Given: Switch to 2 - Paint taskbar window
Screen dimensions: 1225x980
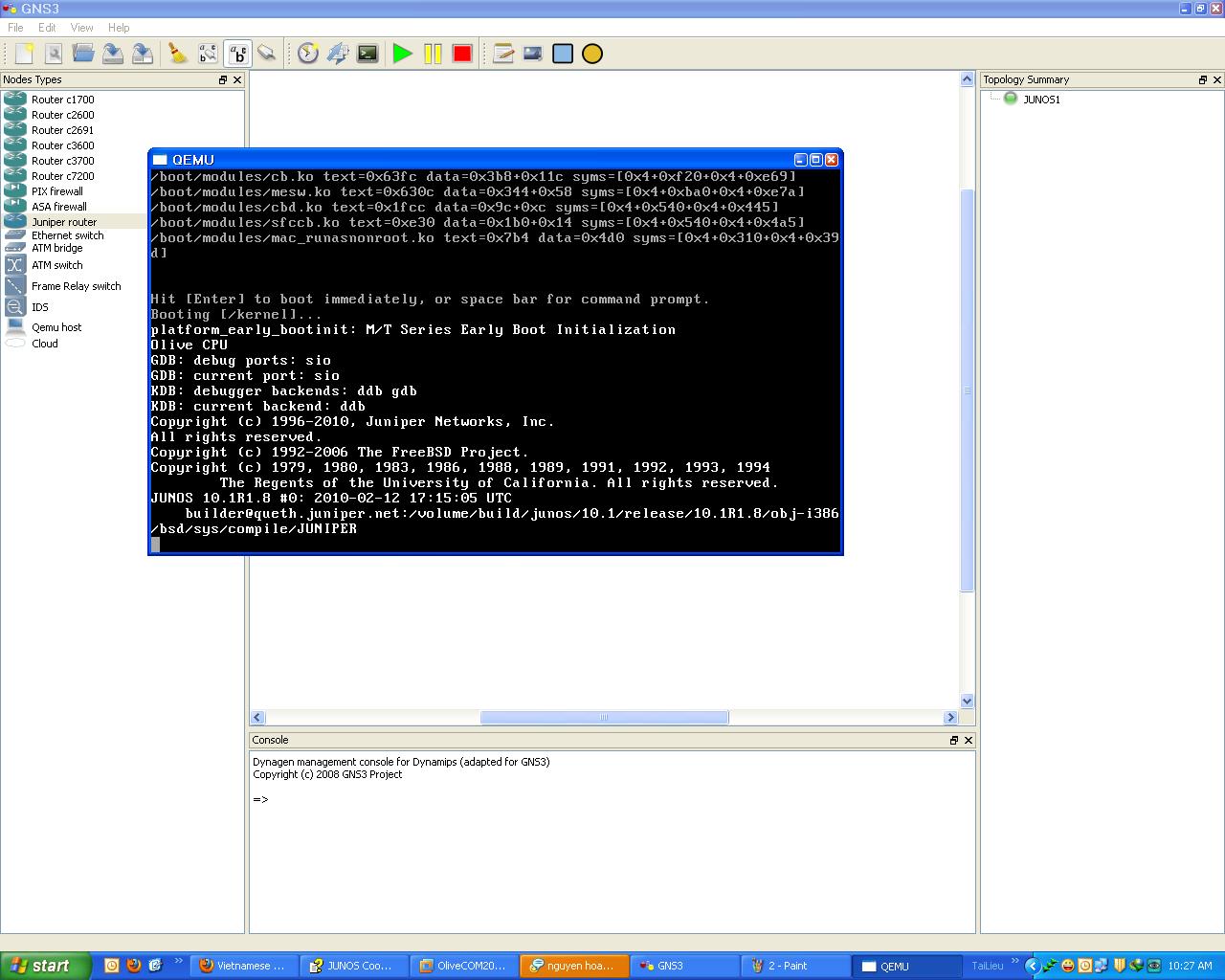Looking at the screenshot, I should [x=794, y=967].
